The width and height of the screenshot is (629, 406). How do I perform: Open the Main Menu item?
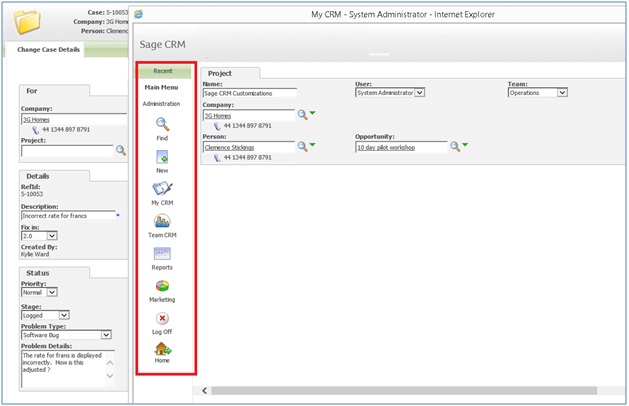161,87
